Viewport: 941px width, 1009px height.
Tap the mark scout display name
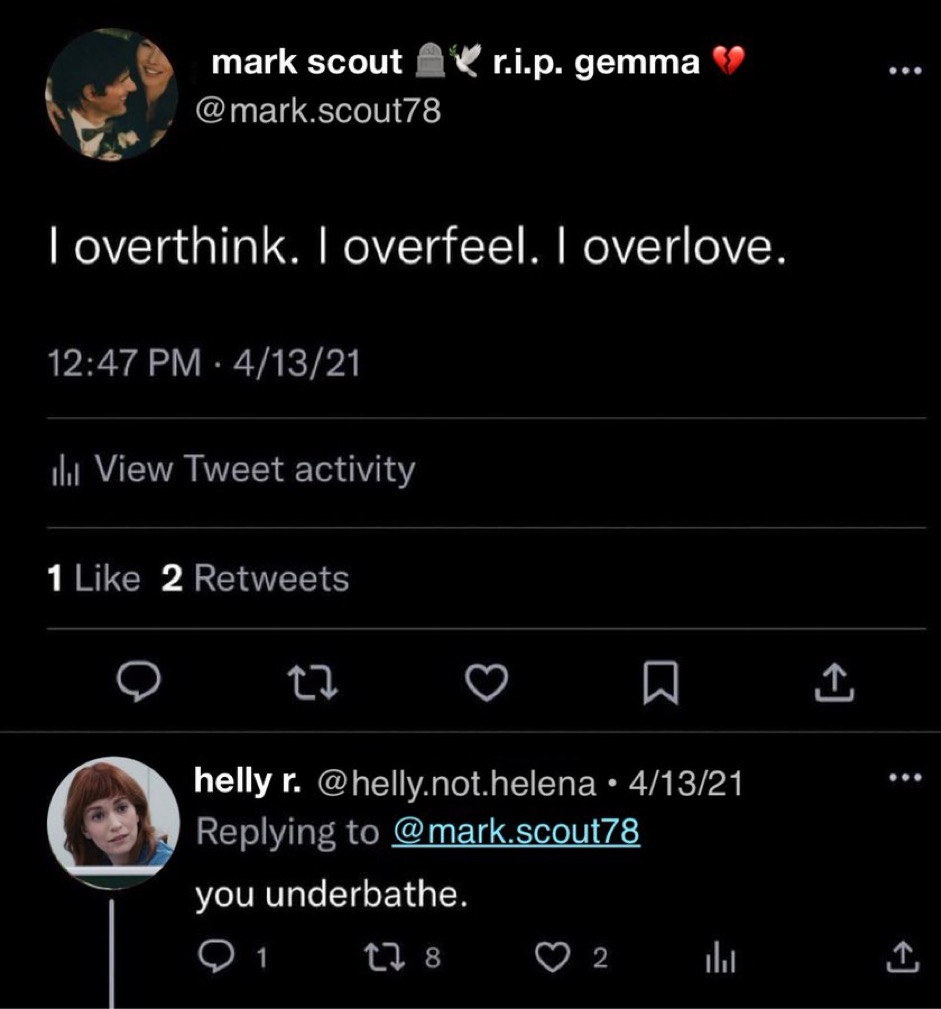[308, 62]
